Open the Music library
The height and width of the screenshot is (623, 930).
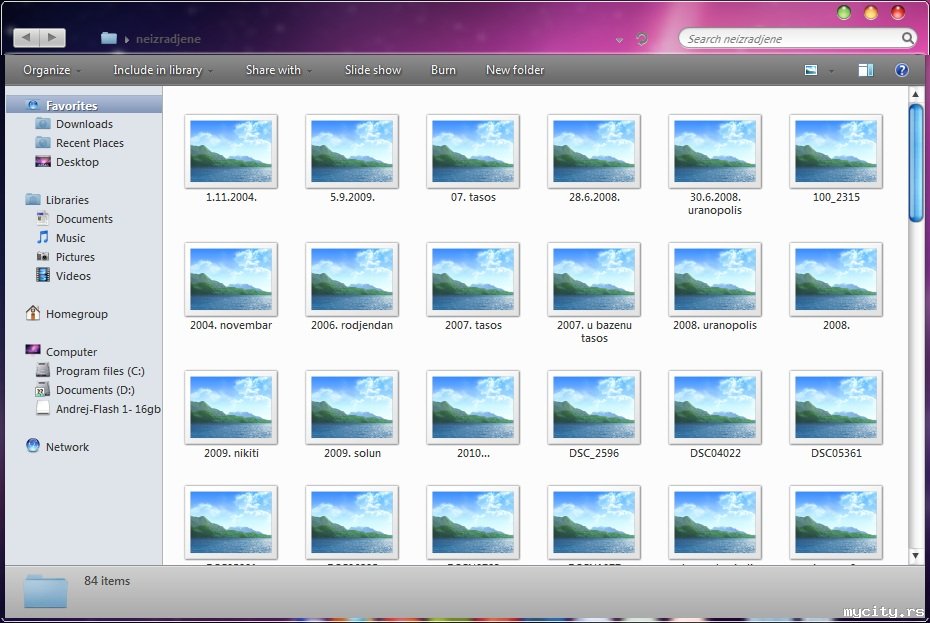coord(71,238)
